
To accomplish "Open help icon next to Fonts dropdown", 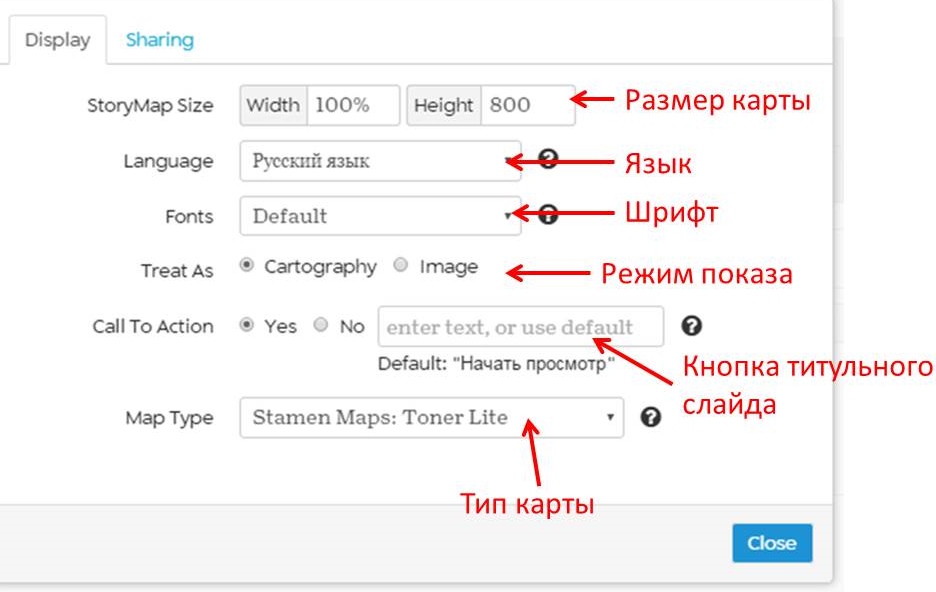I will 548,214.
